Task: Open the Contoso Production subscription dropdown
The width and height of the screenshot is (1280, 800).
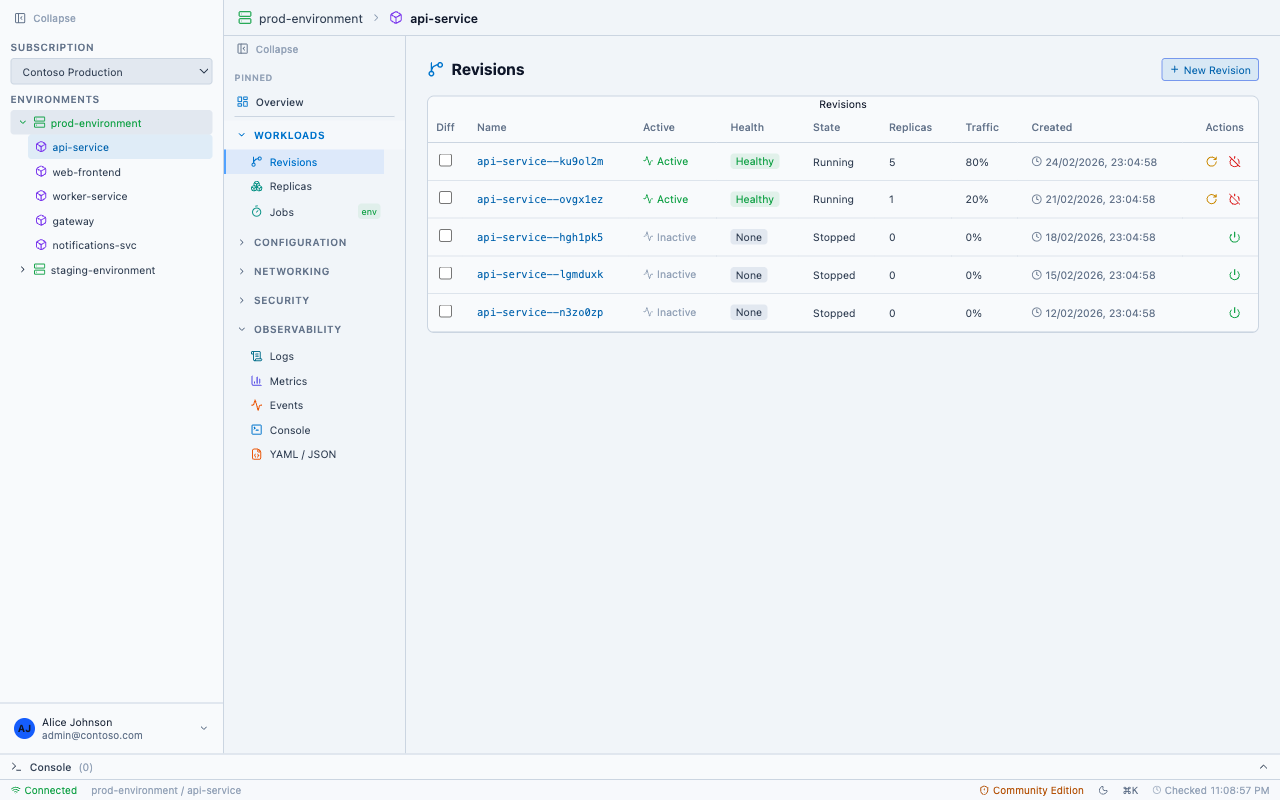Action: pos(111,71)
